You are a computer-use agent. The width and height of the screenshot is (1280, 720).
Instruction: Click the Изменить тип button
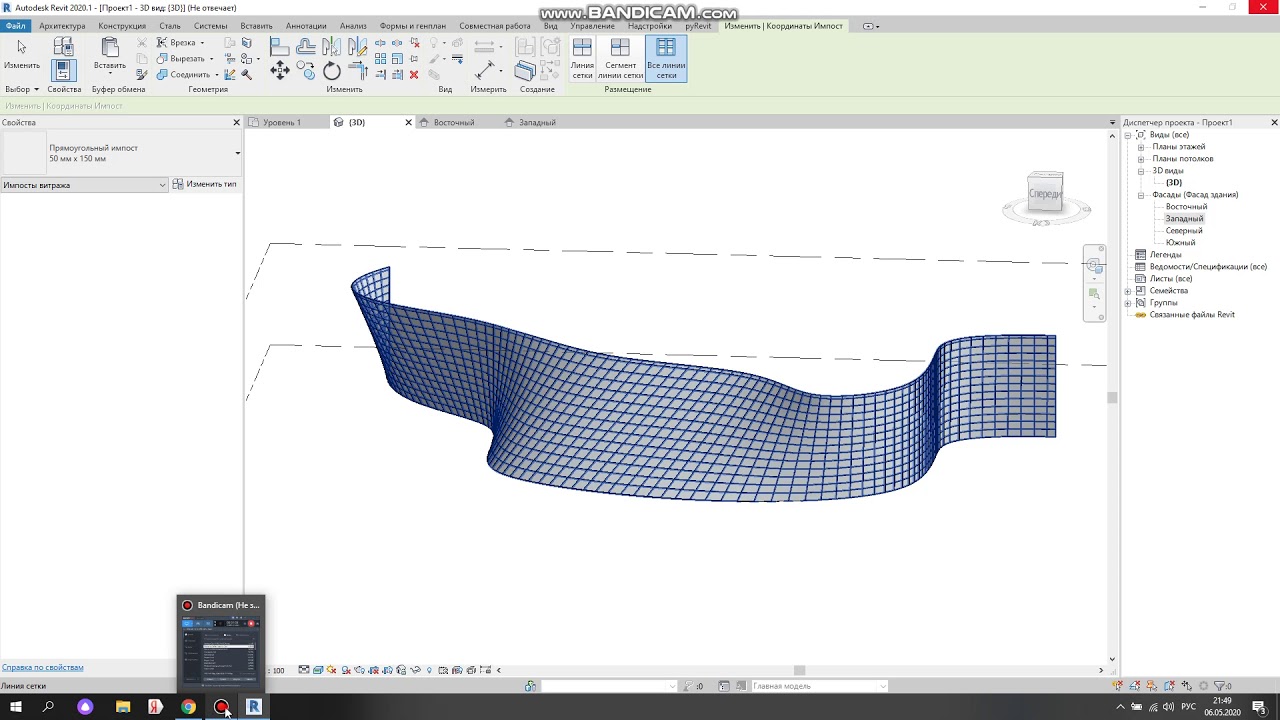[x=205, y=184]
